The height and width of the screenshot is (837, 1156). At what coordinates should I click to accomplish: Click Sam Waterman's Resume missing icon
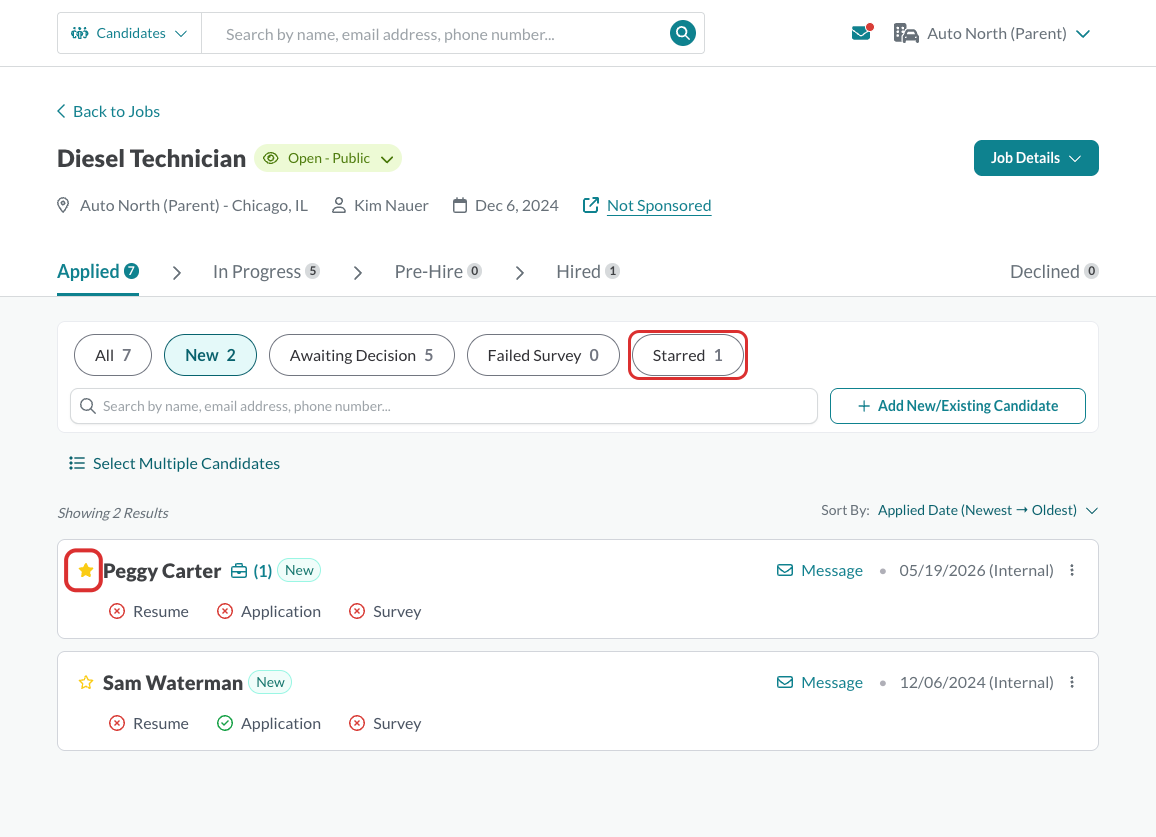pos(116,723)
